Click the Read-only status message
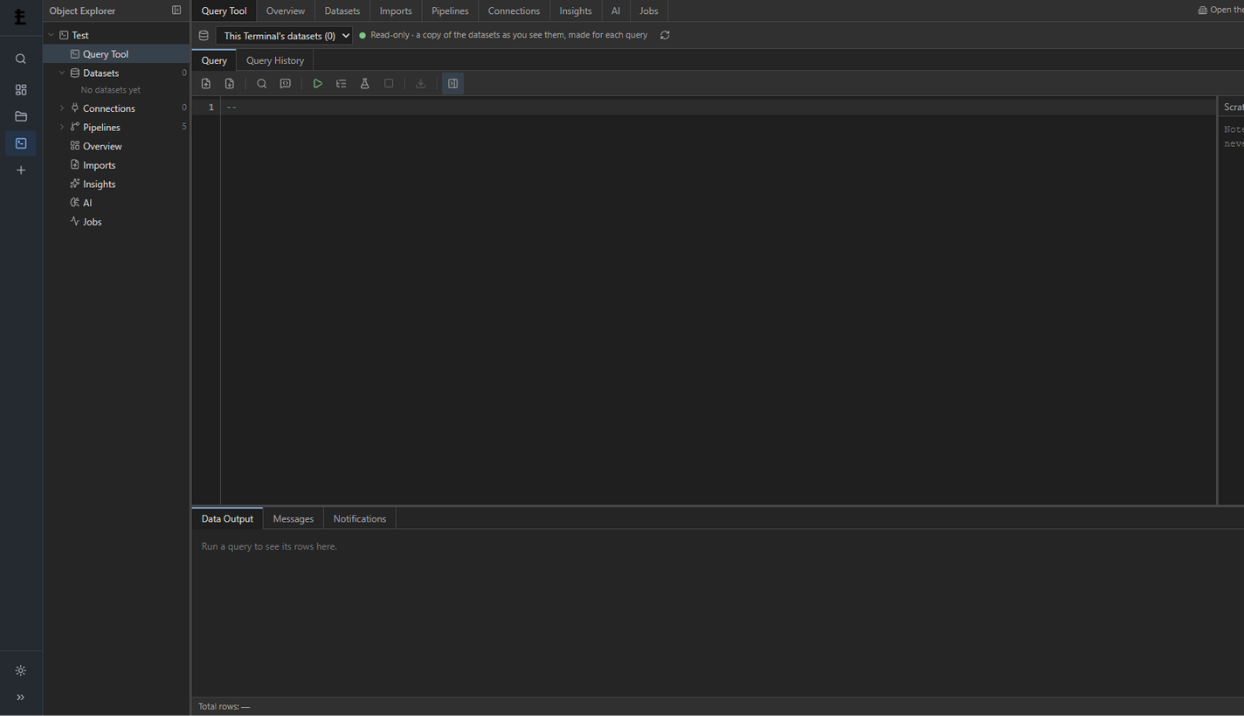This screenshot has height=716, width=1244. click(509, 35)
